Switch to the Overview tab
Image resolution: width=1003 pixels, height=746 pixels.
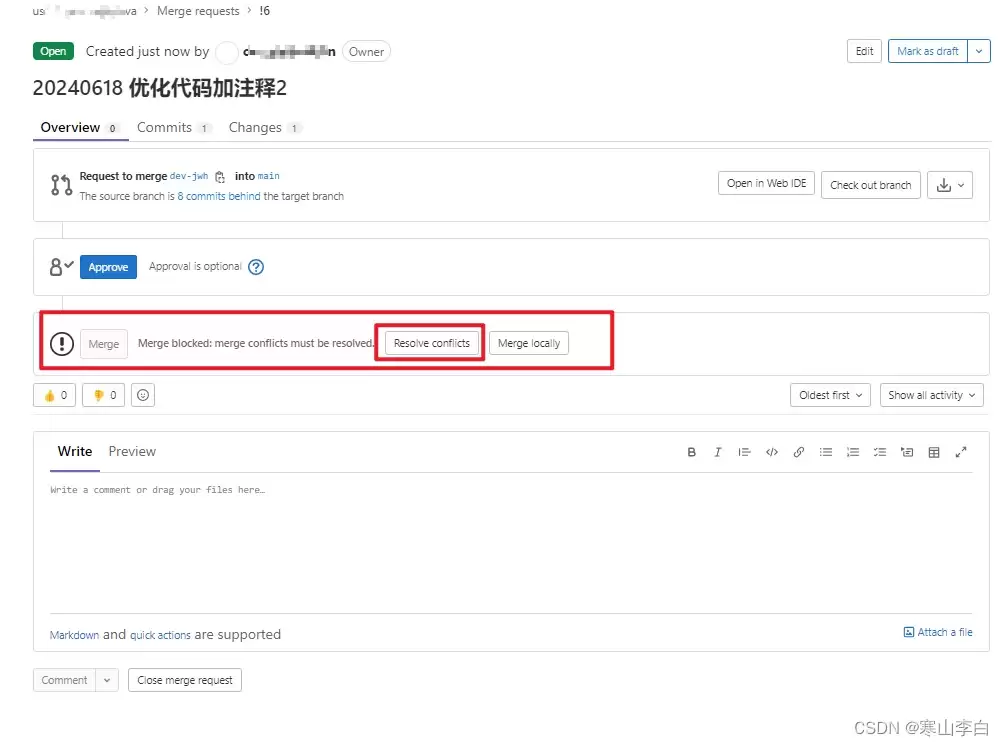(x=80, y=127)
